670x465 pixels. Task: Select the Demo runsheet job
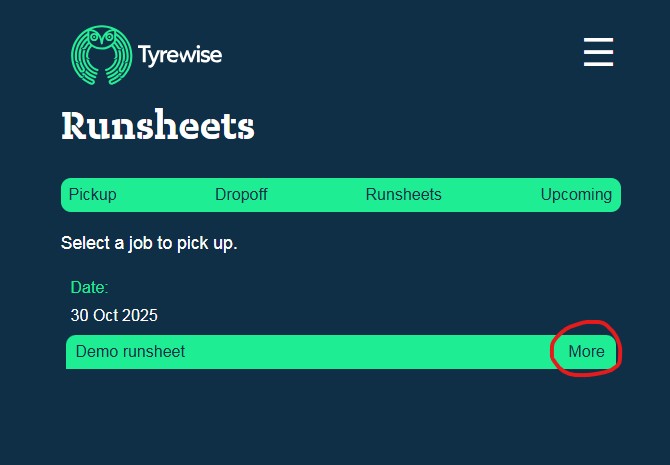131,352
